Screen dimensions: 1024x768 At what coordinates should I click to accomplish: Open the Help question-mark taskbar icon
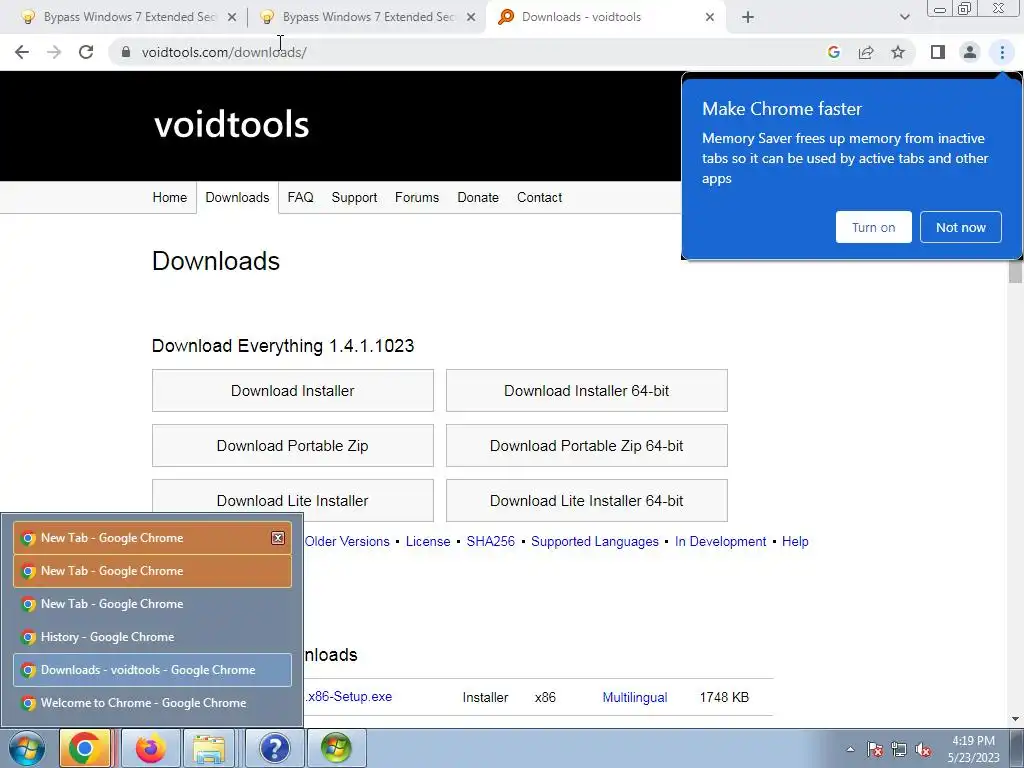click(x=275, y=748)
